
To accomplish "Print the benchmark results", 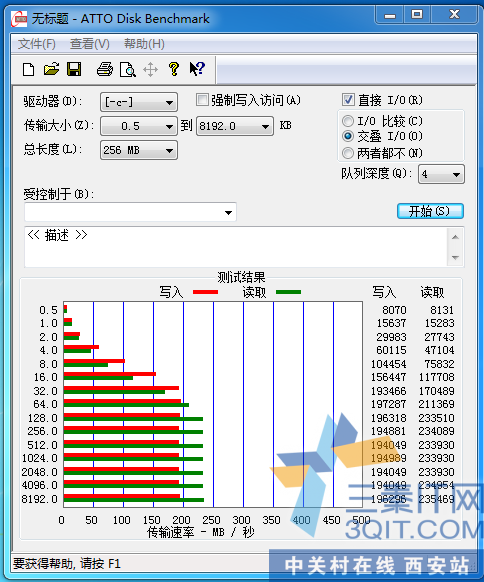I will click(105, 69).
